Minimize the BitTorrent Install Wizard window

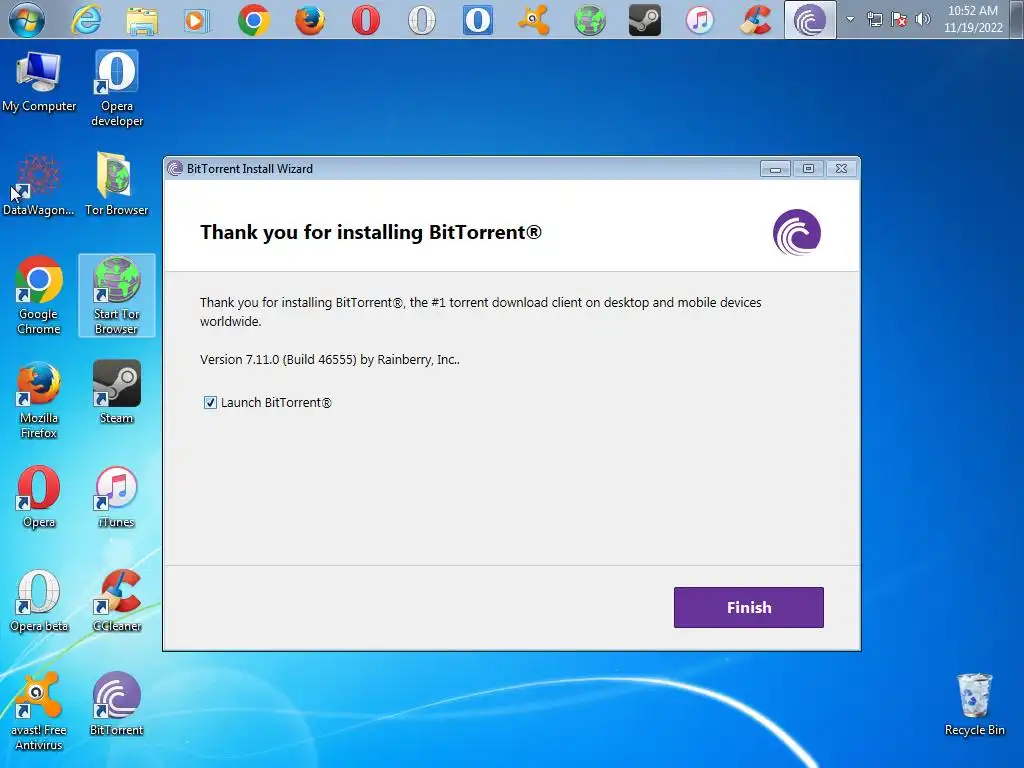775,169
